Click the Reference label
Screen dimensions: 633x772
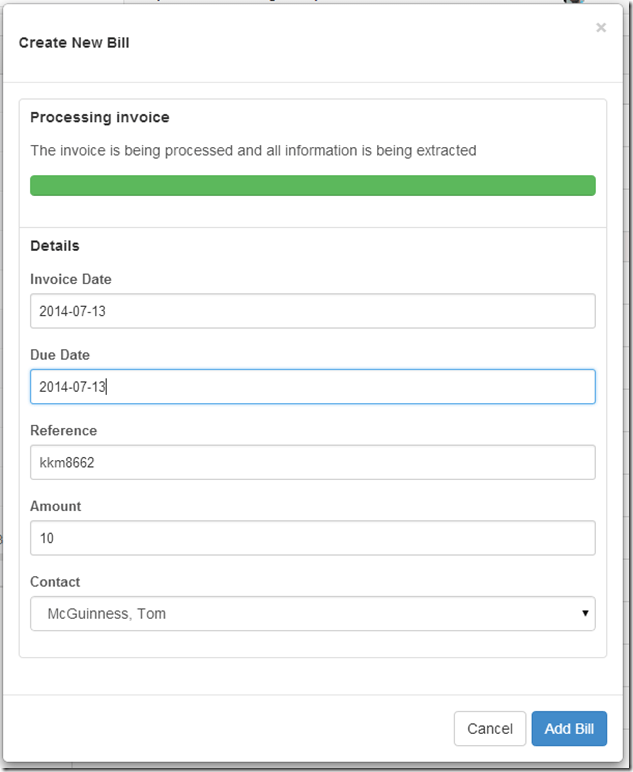[63, 431]
